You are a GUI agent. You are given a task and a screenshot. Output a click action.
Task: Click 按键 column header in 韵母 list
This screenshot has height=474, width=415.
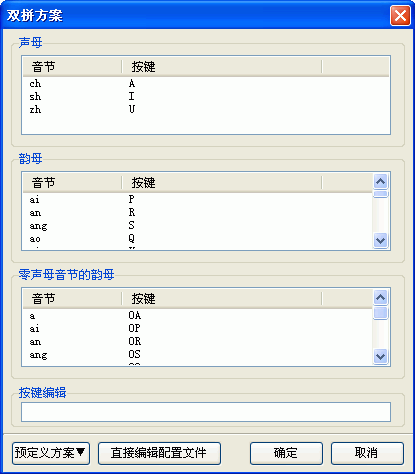pos(222,183)
